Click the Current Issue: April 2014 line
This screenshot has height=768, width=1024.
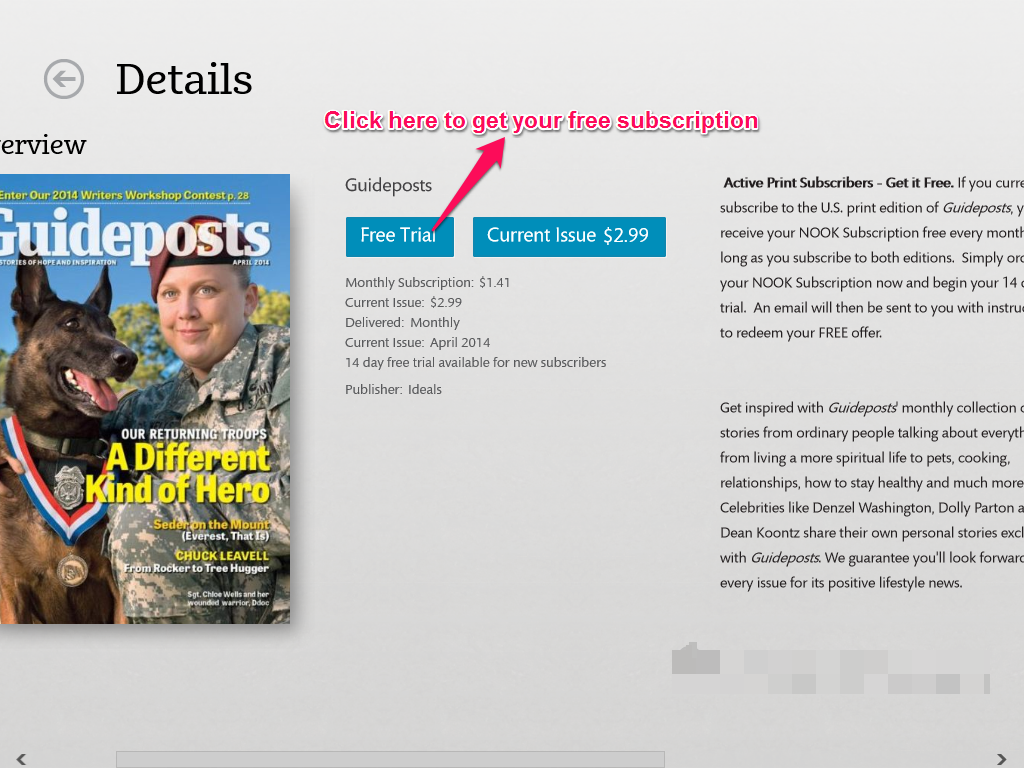(x=417, y=342)
